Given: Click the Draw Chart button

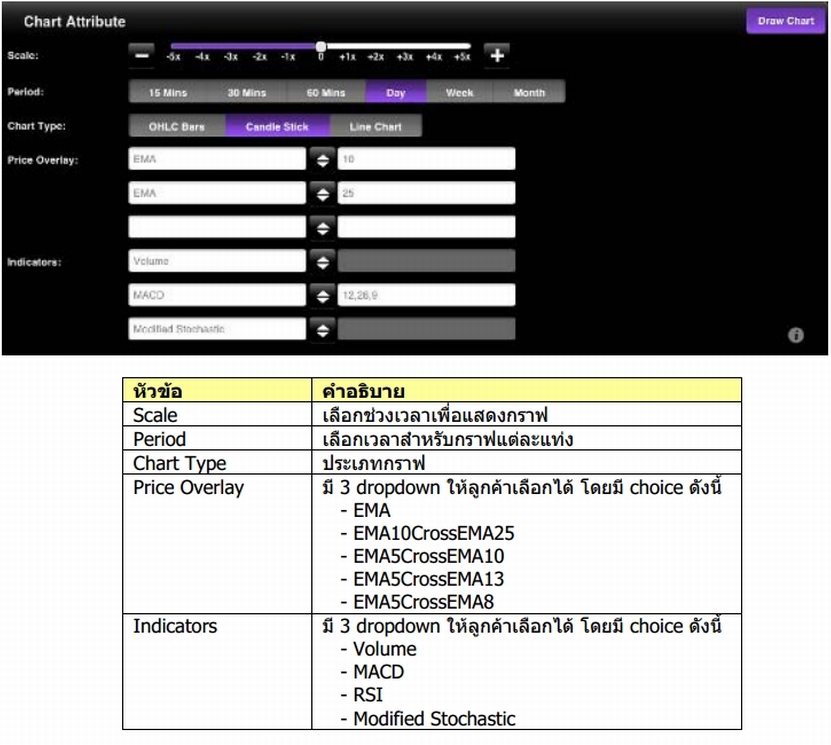Looking at the screenshot, I should click(x=786, y=20).
